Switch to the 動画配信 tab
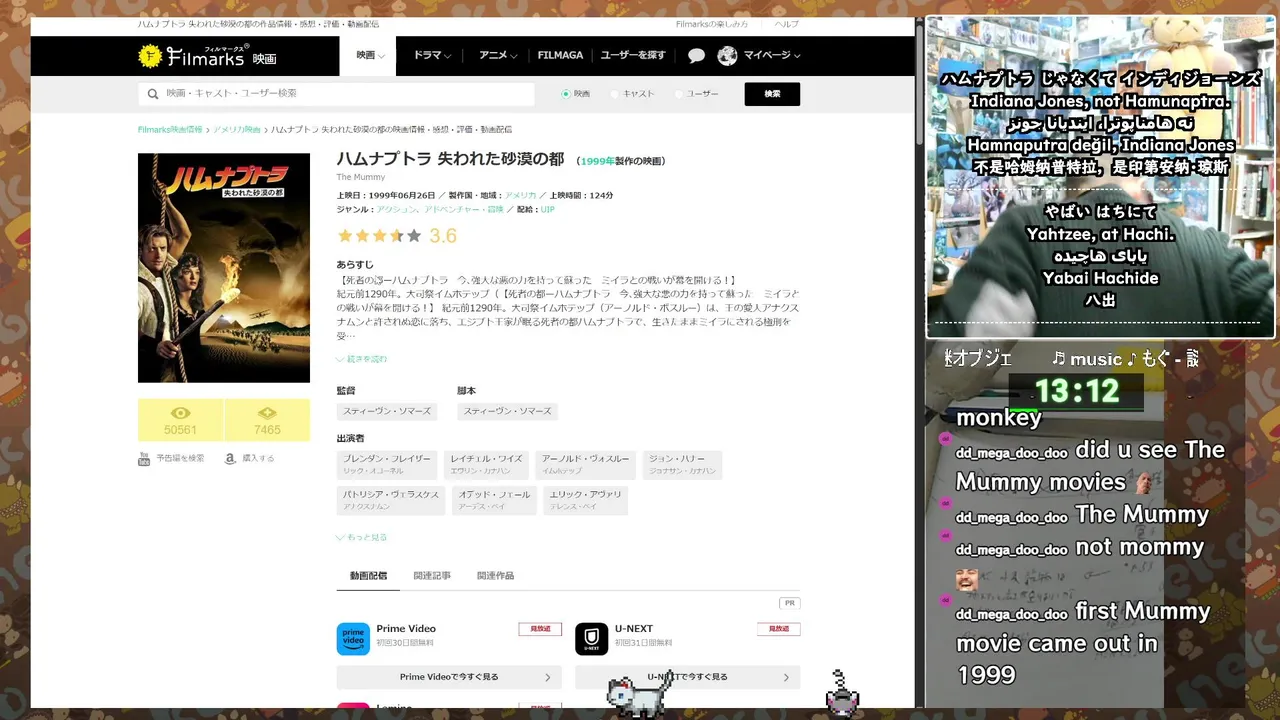The height and width of the screenshot is (720, 1280). [x=368, y=576]
